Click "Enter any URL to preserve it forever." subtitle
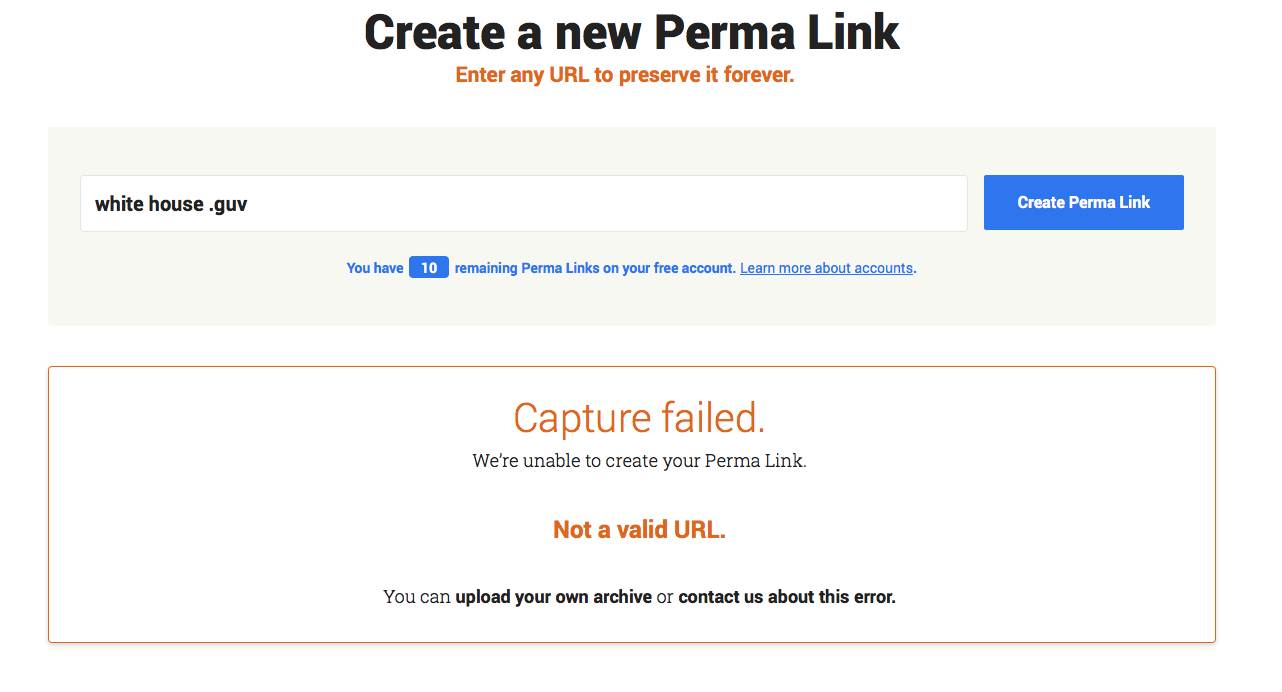Screen dimensions: 1282x692 pyautogui.click(x=625, y=75)
